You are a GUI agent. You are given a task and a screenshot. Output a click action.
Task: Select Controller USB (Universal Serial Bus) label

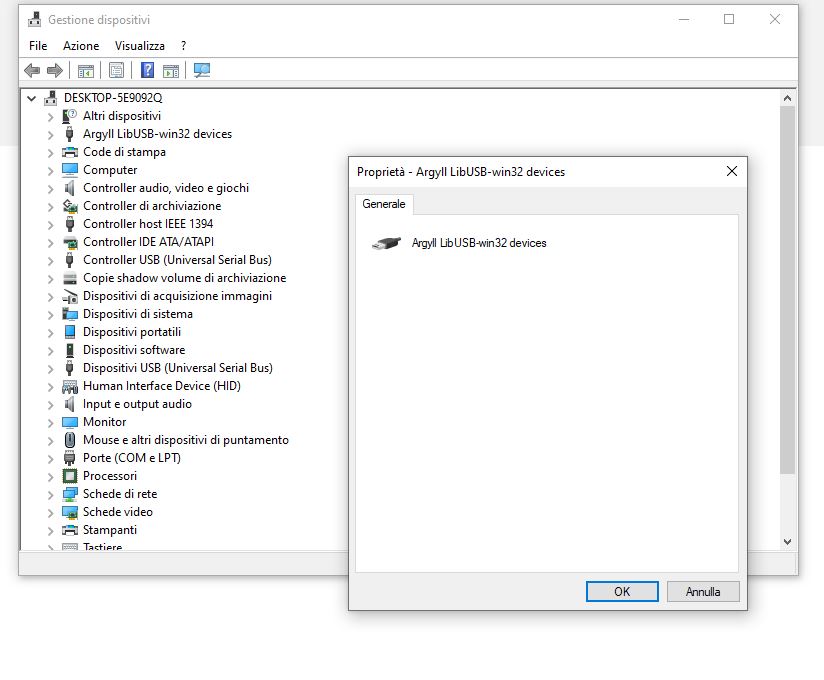pos(177,260)
